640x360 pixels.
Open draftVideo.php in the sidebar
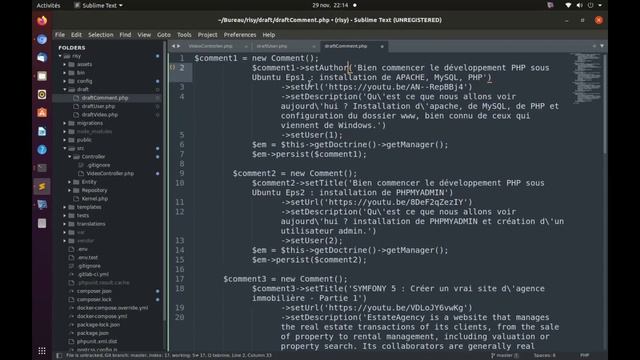tap(100, 115)
